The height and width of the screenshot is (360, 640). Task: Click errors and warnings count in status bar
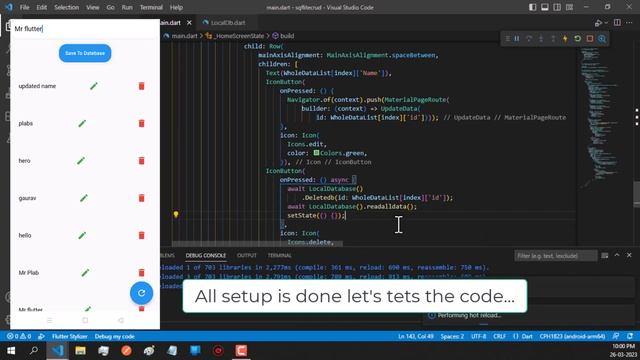19,336
